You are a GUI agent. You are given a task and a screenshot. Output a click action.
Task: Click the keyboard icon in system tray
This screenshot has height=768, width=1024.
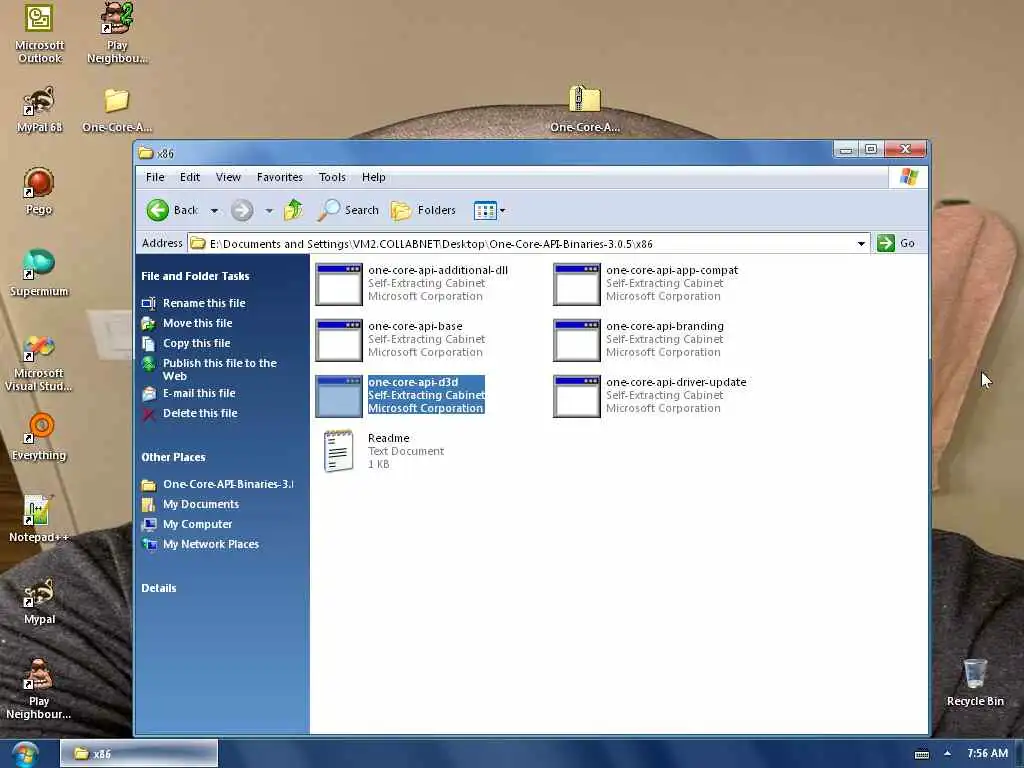[921, 754]
